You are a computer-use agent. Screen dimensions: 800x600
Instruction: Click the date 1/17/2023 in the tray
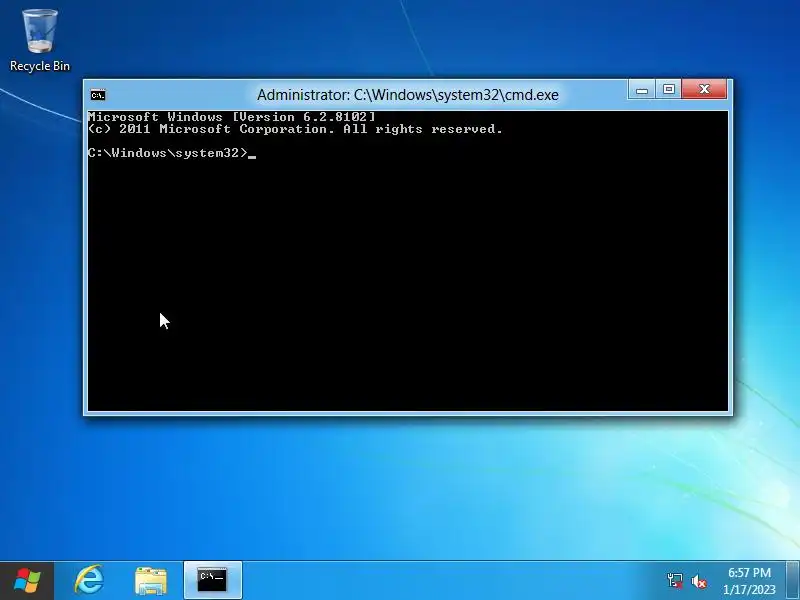coord(749,590)
